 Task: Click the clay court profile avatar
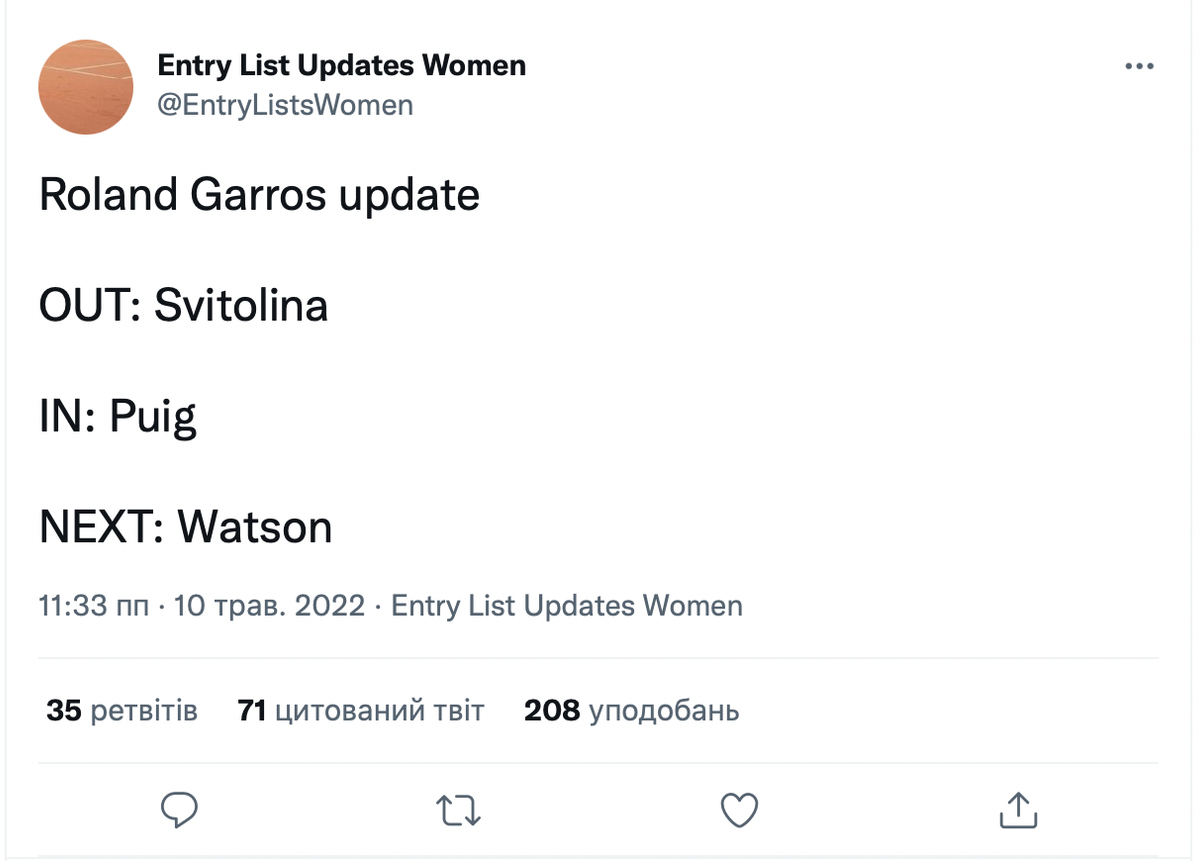pyautogui.click(x=86, y=87)
